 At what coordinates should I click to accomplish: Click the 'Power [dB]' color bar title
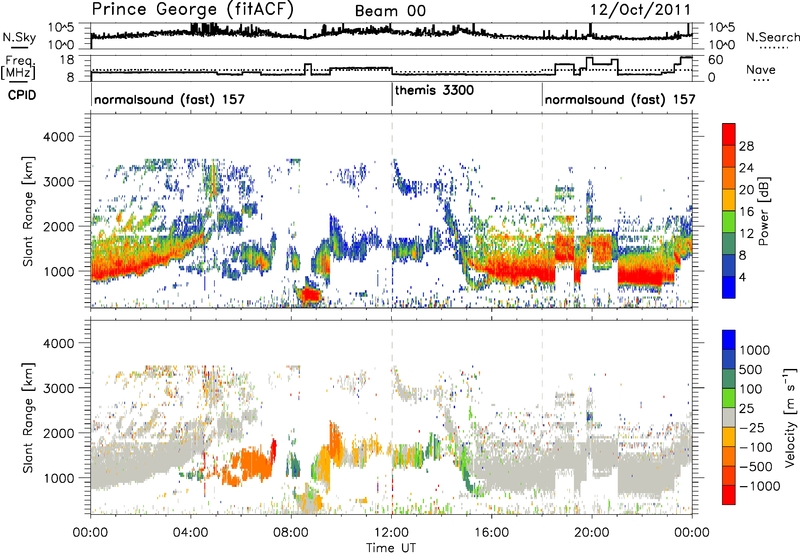click(x=764, y=211)
